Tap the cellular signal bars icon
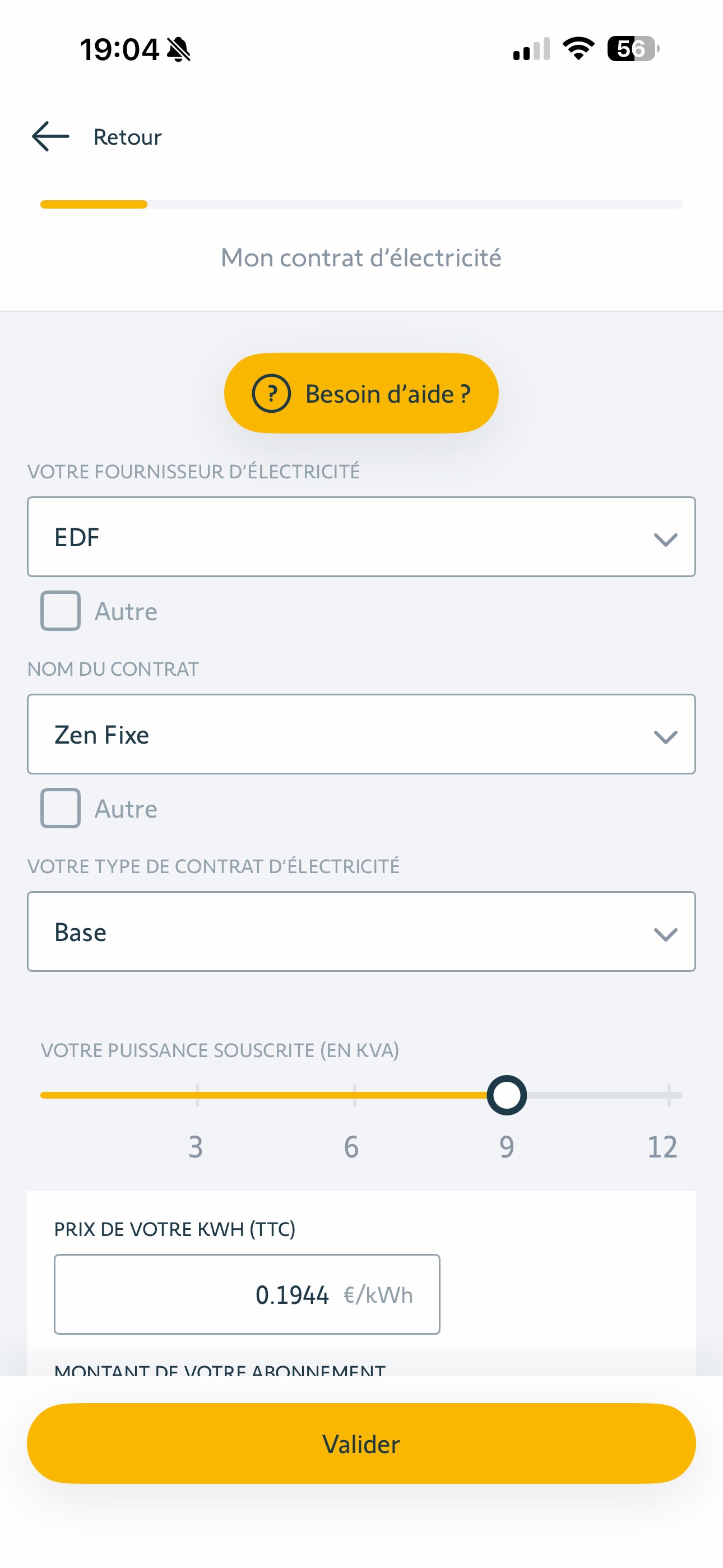 click(x=531, y=49)
